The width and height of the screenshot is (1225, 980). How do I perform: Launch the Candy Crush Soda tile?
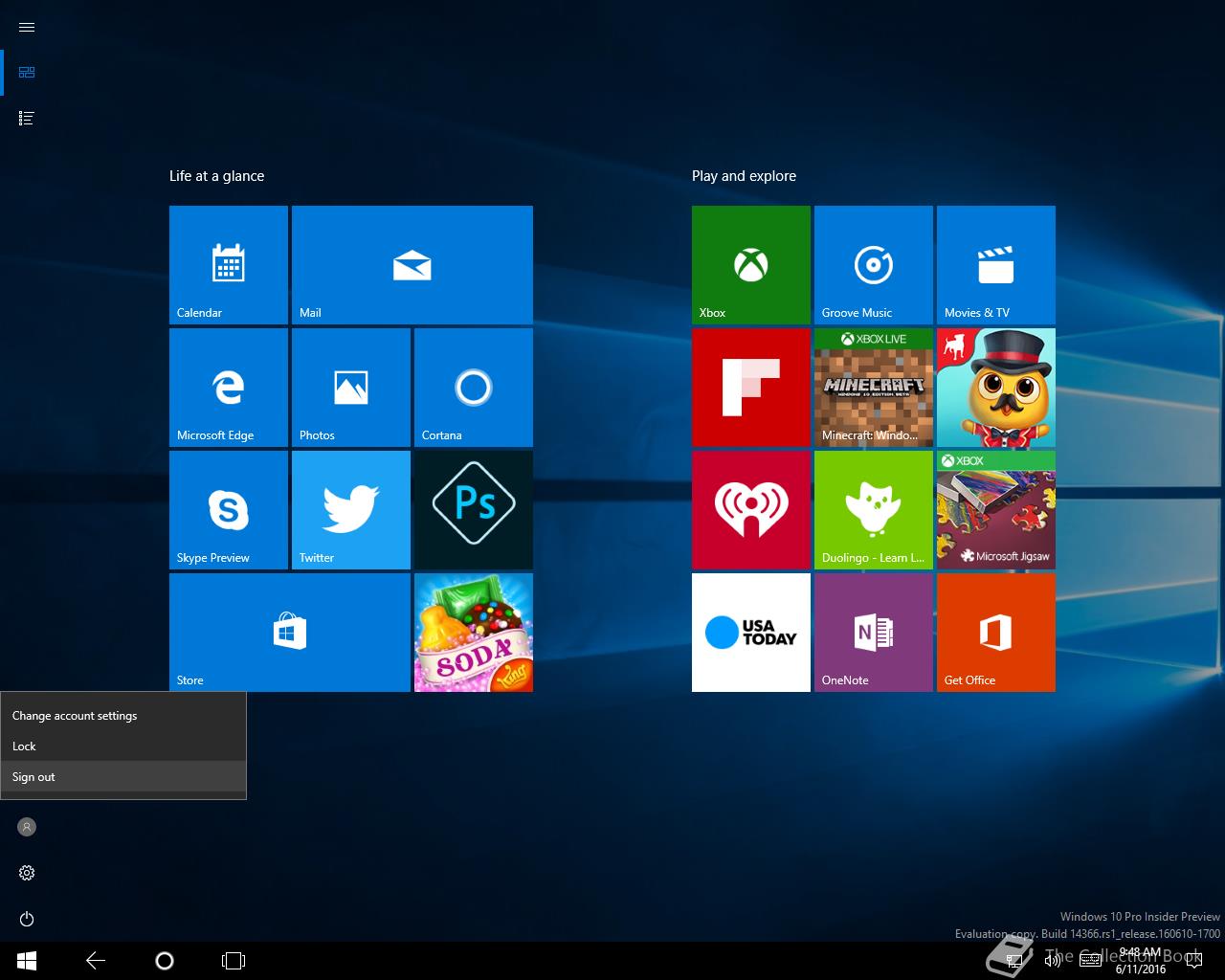coord(474,633)
